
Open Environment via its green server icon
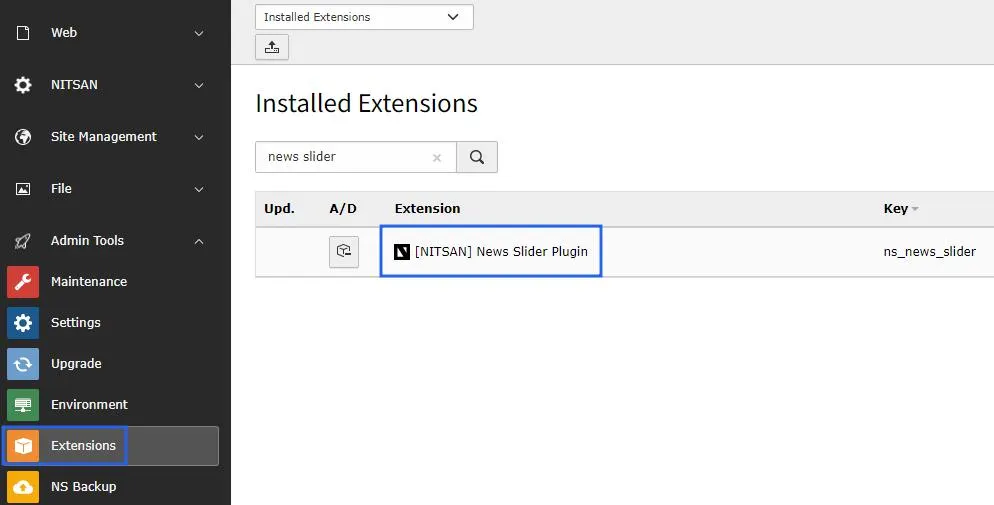click(x=23, y=405)
